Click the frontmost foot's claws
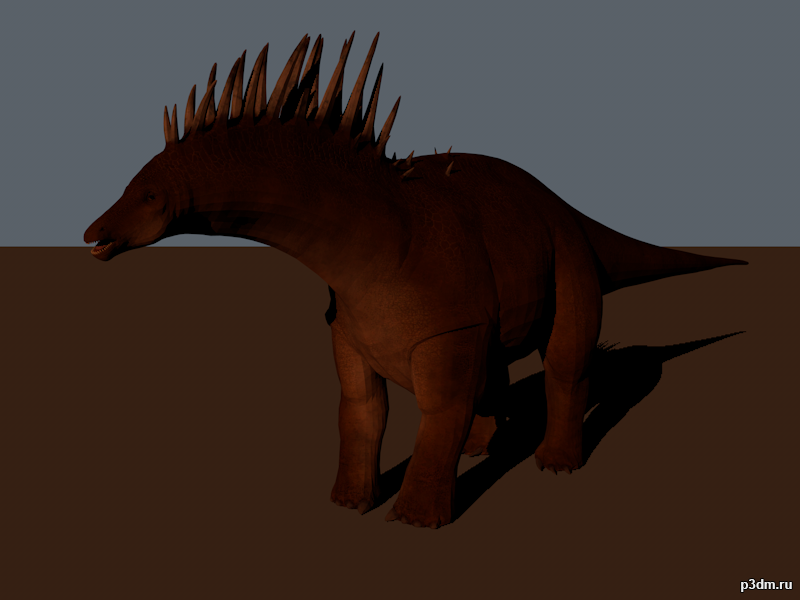Image resolution: width=800 pixels, height=600 pixels. point(418,518)
